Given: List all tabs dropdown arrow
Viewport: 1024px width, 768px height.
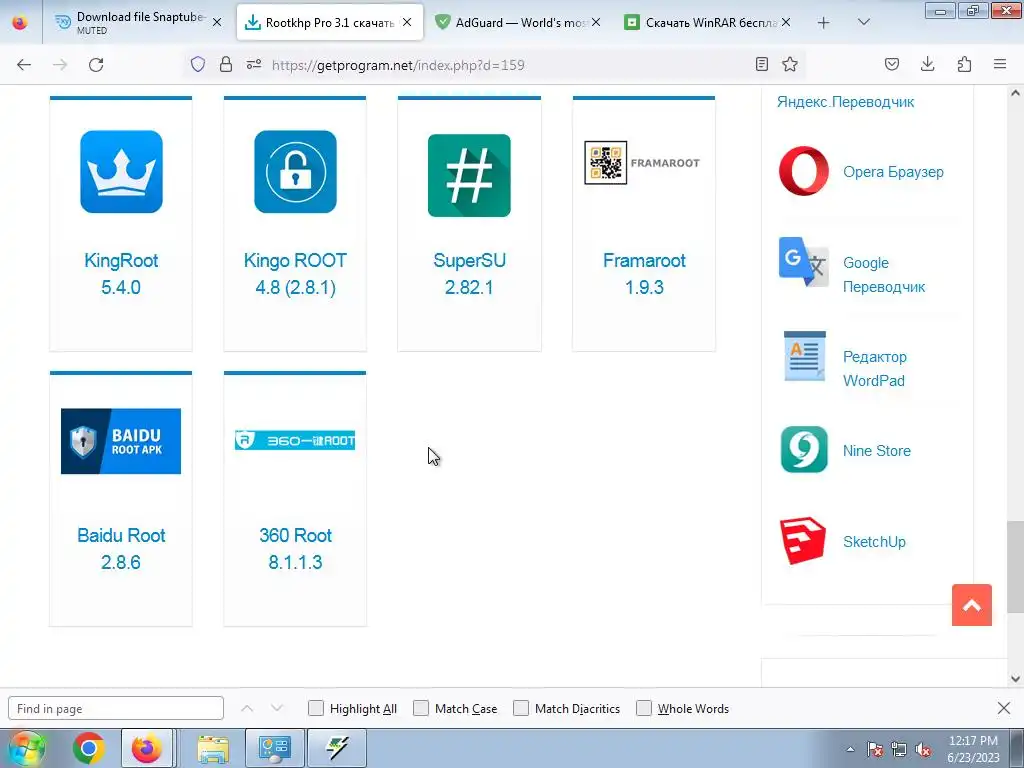Looking at the screenshot, I should 864,23.
